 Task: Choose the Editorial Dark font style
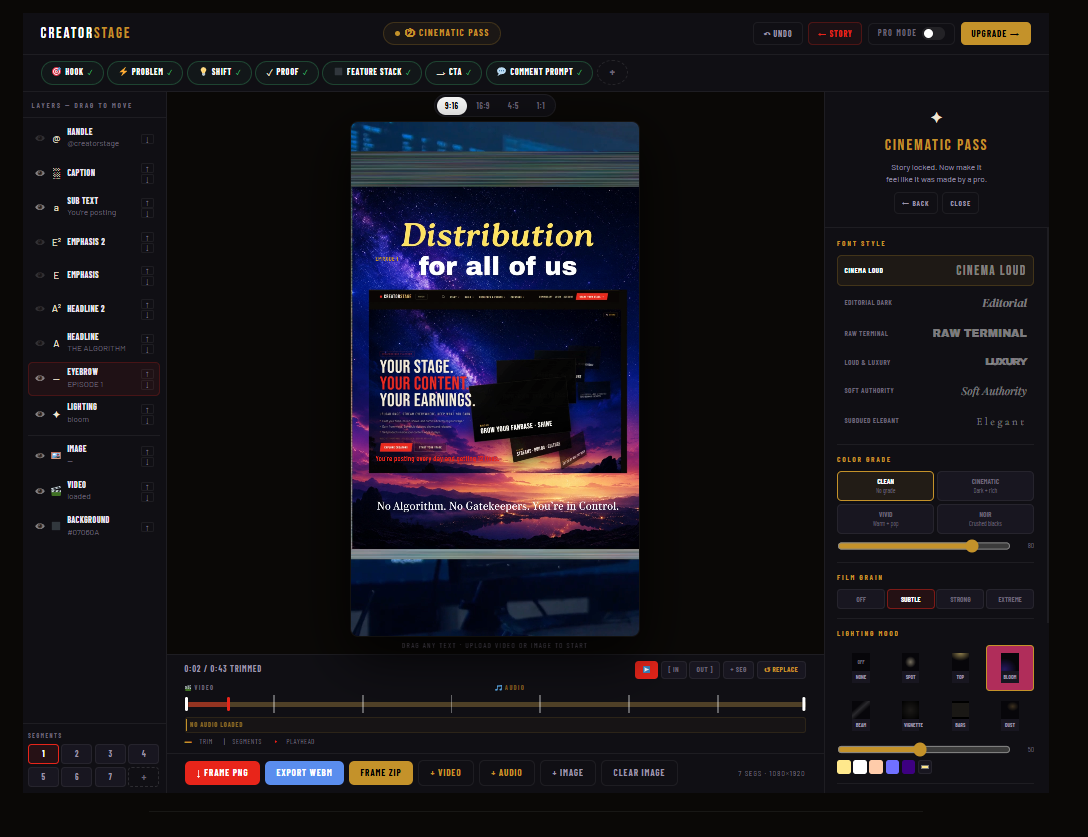coord(935,303)
